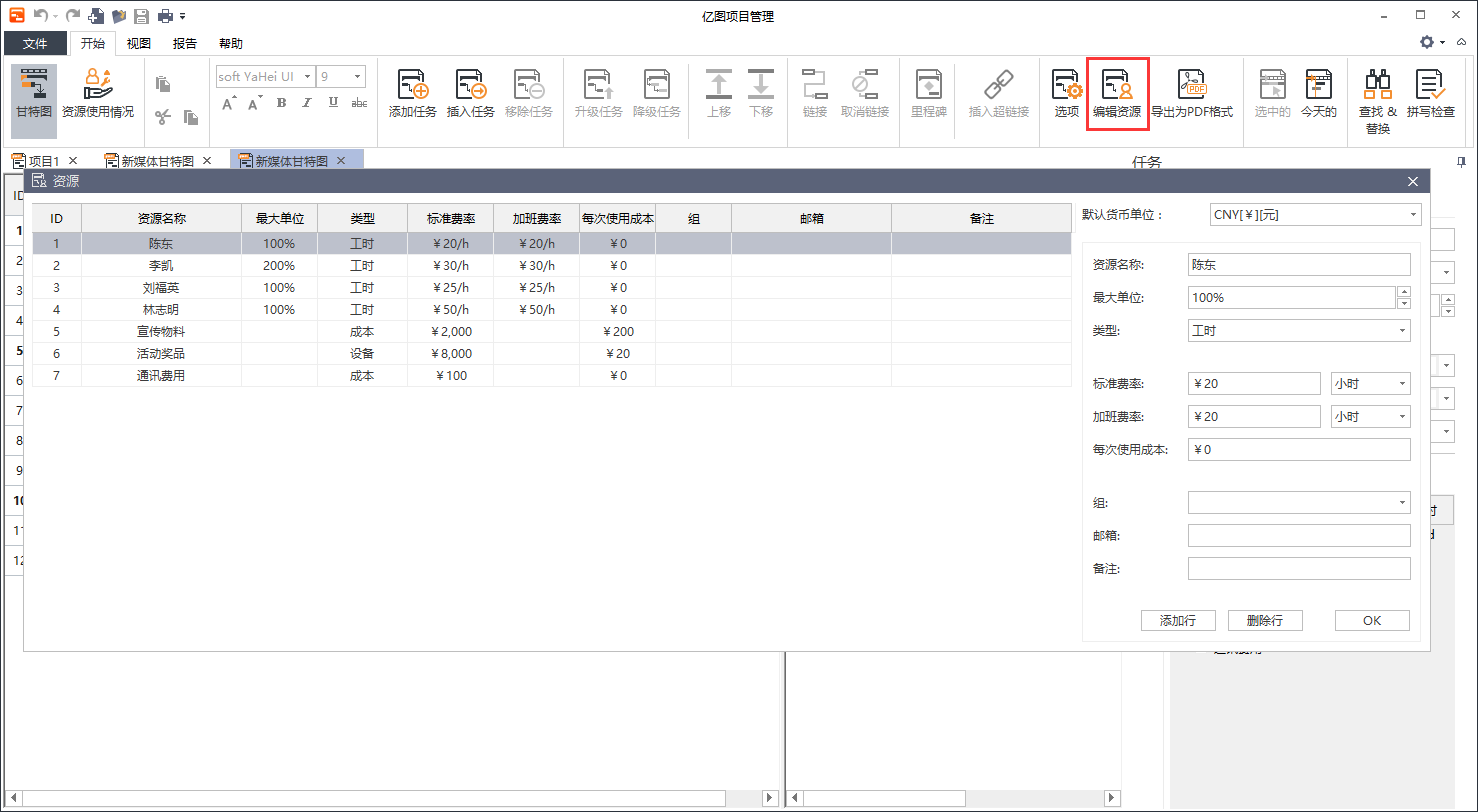
Task: Open the Group (组) dropdown
Action: 1299,502
